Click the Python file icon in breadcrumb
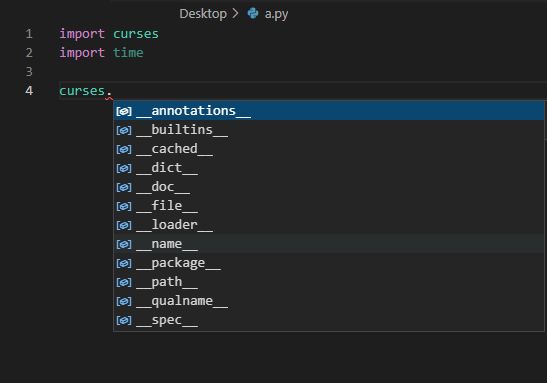 pyautogui.click(x=253, y=14)
